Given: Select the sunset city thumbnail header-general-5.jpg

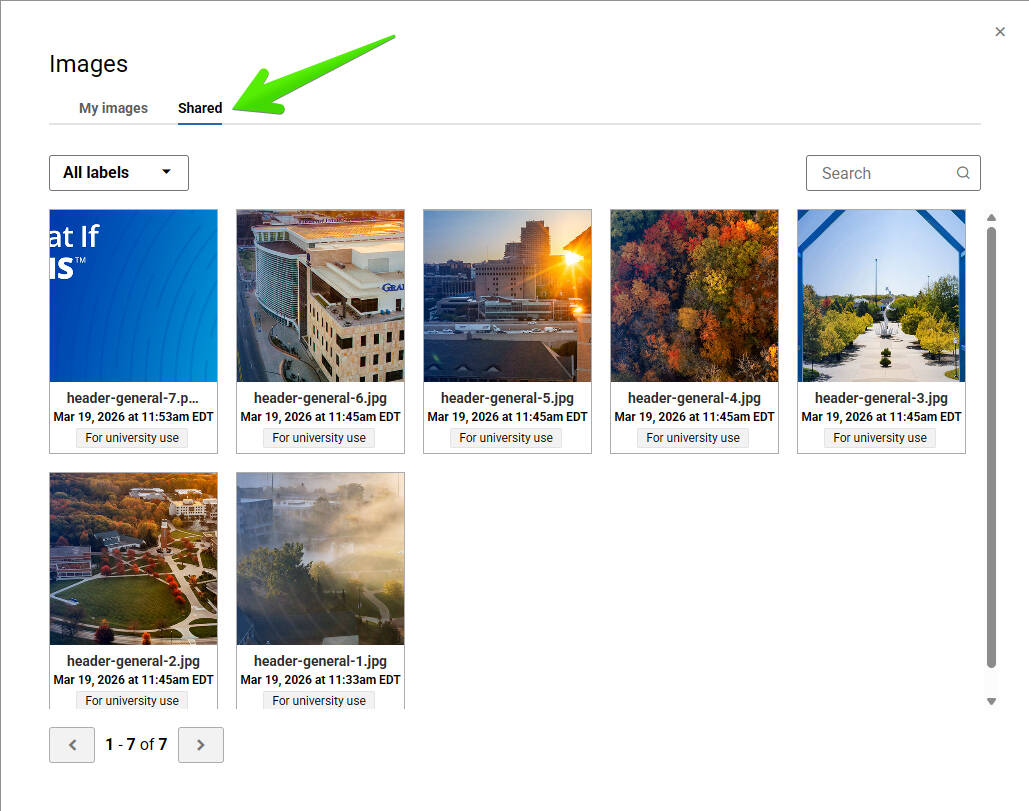Looking at the screenshot, I should 506,295.
